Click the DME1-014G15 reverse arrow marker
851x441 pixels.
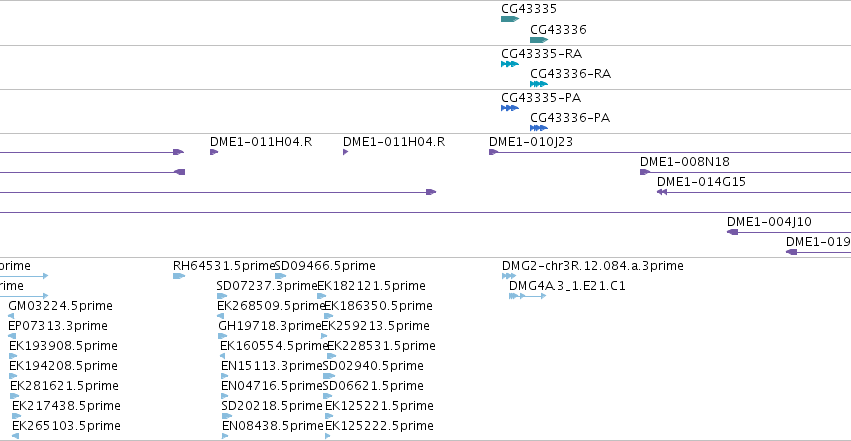pos(662,192)
